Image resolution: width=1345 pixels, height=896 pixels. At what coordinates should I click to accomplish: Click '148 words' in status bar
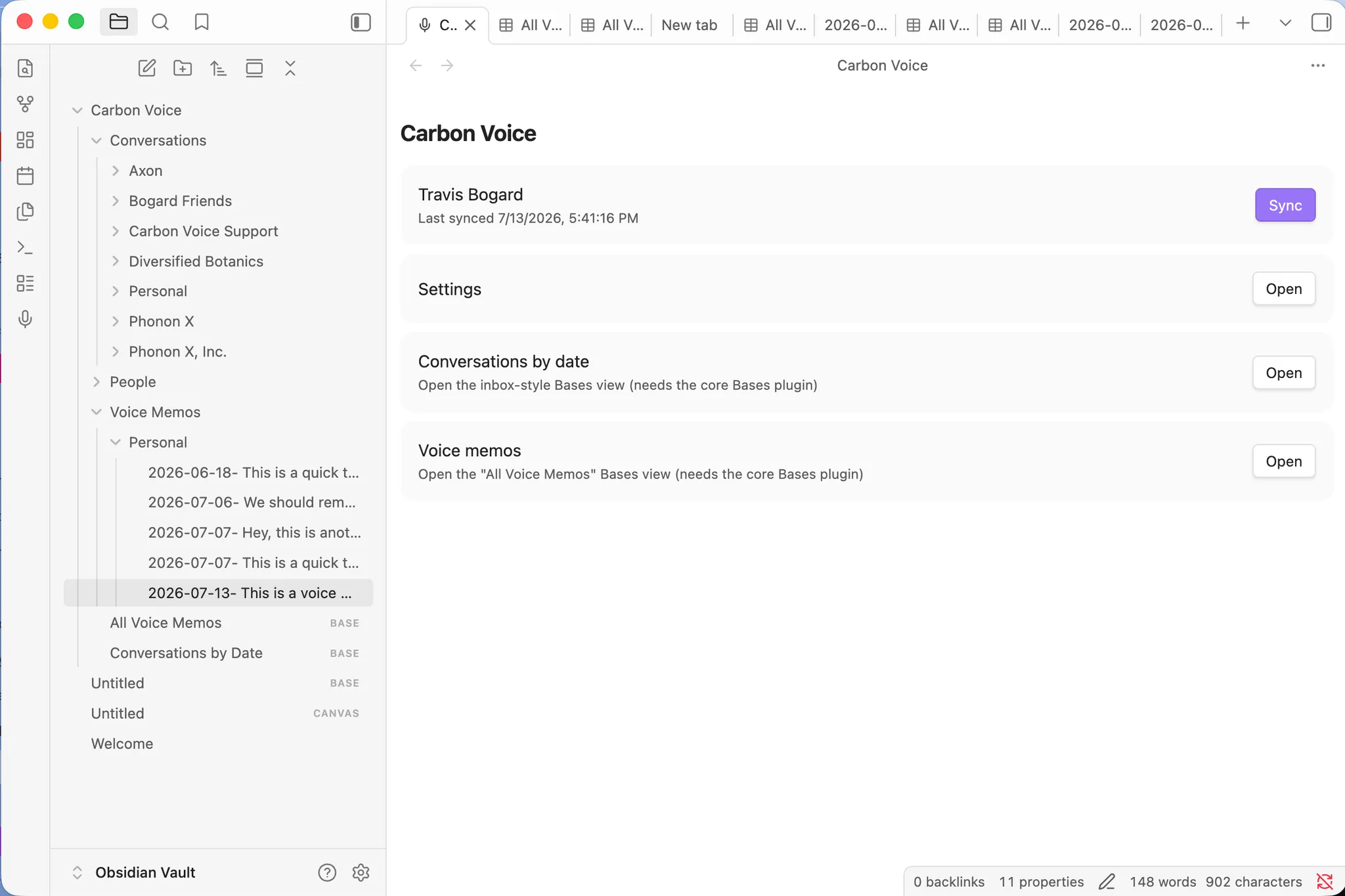[x=1162, y=882]
